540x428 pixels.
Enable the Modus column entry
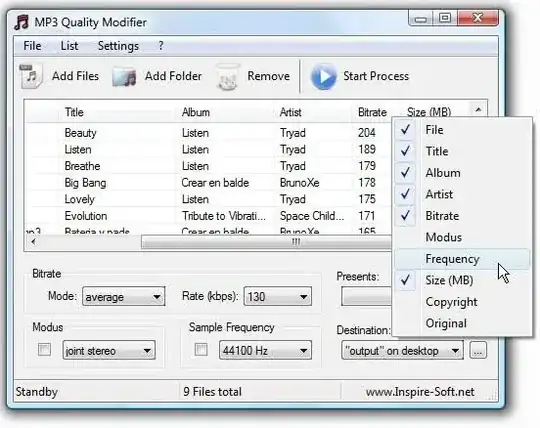pos(462,237)
